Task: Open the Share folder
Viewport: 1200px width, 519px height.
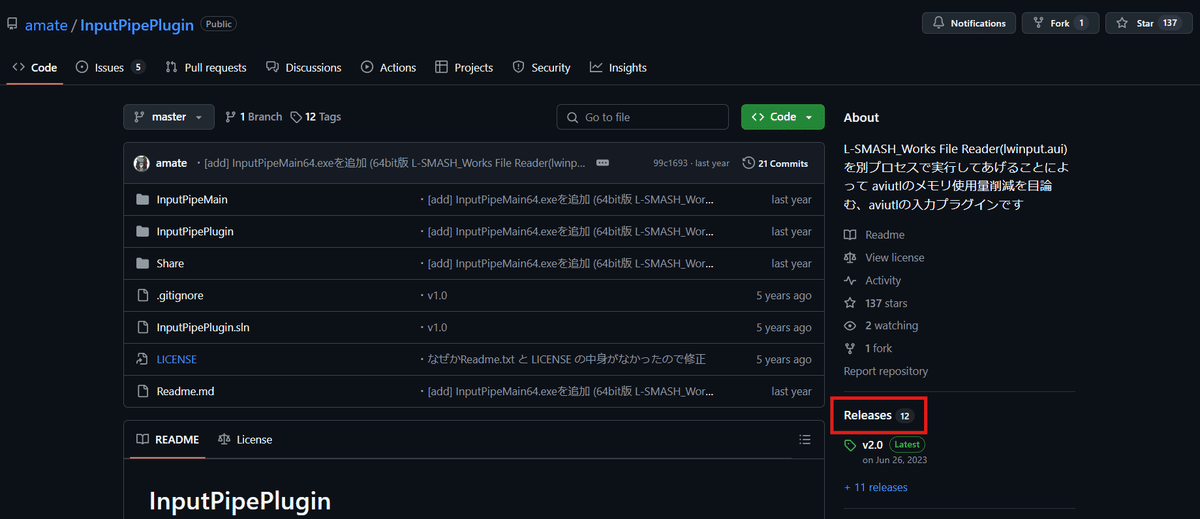Action: point(170,264)
